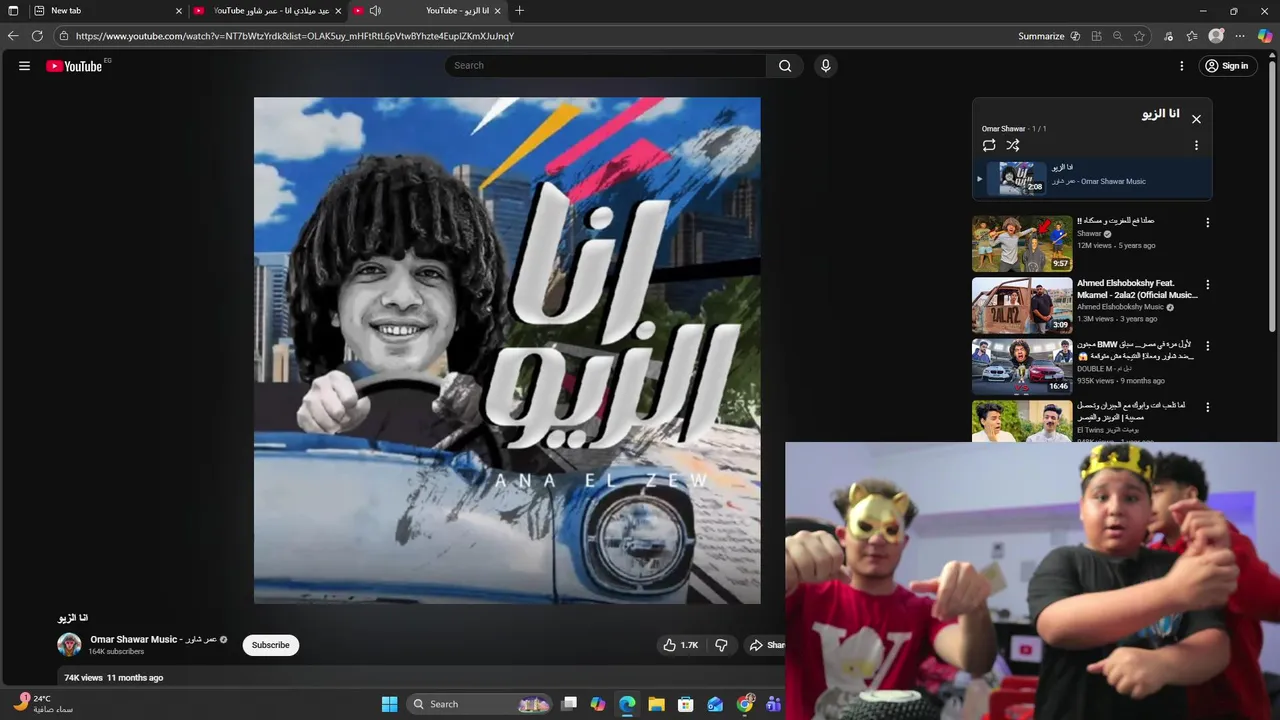The height and width of the screenshot is (720, 1280).
Task: Play the 16:46 BMW video
Action: pyautogui.click(x=1022, y=367)
